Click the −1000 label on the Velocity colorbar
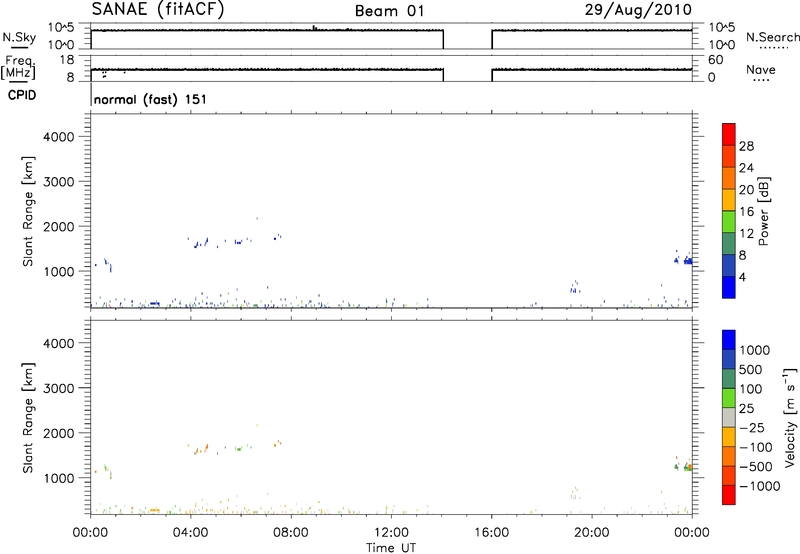Image resolution: width=800 pixels, height=554 pixels. pyautogui.click(x=760, y=486)
